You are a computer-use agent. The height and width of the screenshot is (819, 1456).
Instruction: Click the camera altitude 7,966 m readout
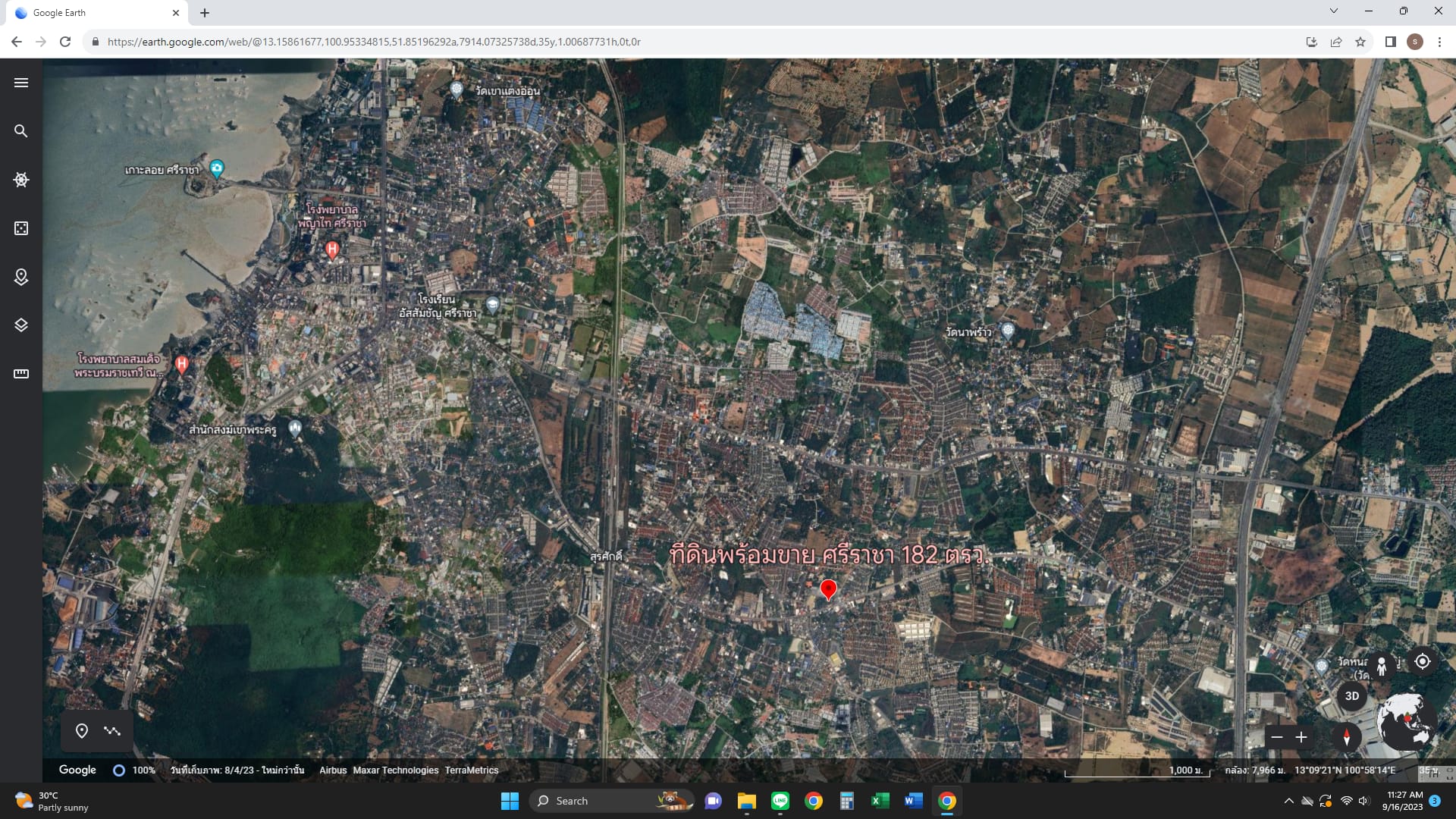(1255, 770)
